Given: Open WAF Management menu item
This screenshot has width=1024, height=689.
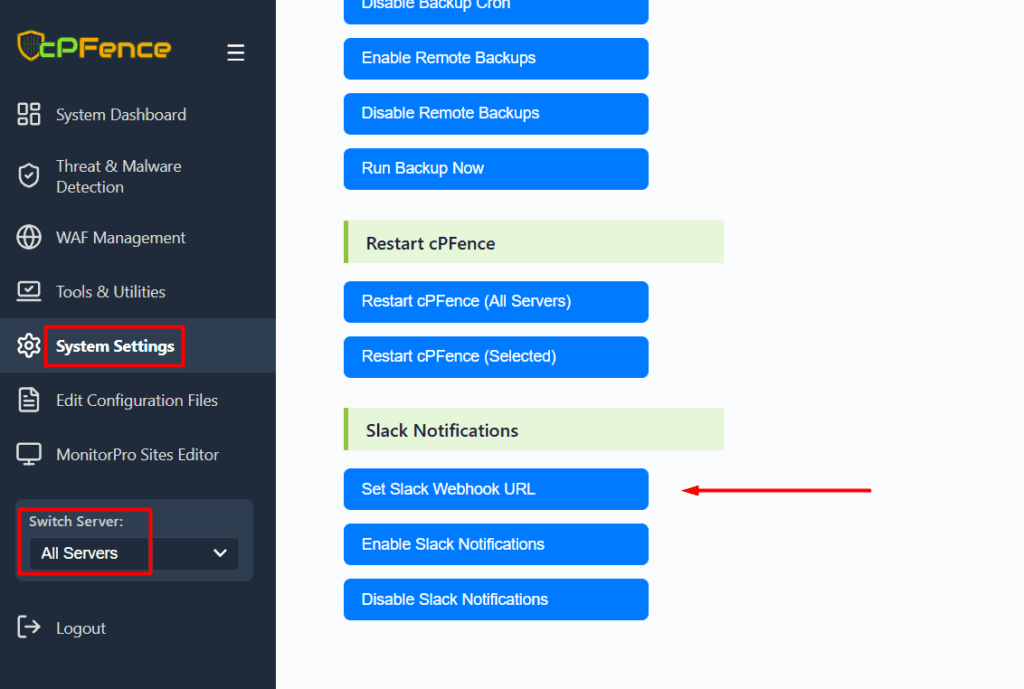Looking at the screenshot, I should 121,238.
